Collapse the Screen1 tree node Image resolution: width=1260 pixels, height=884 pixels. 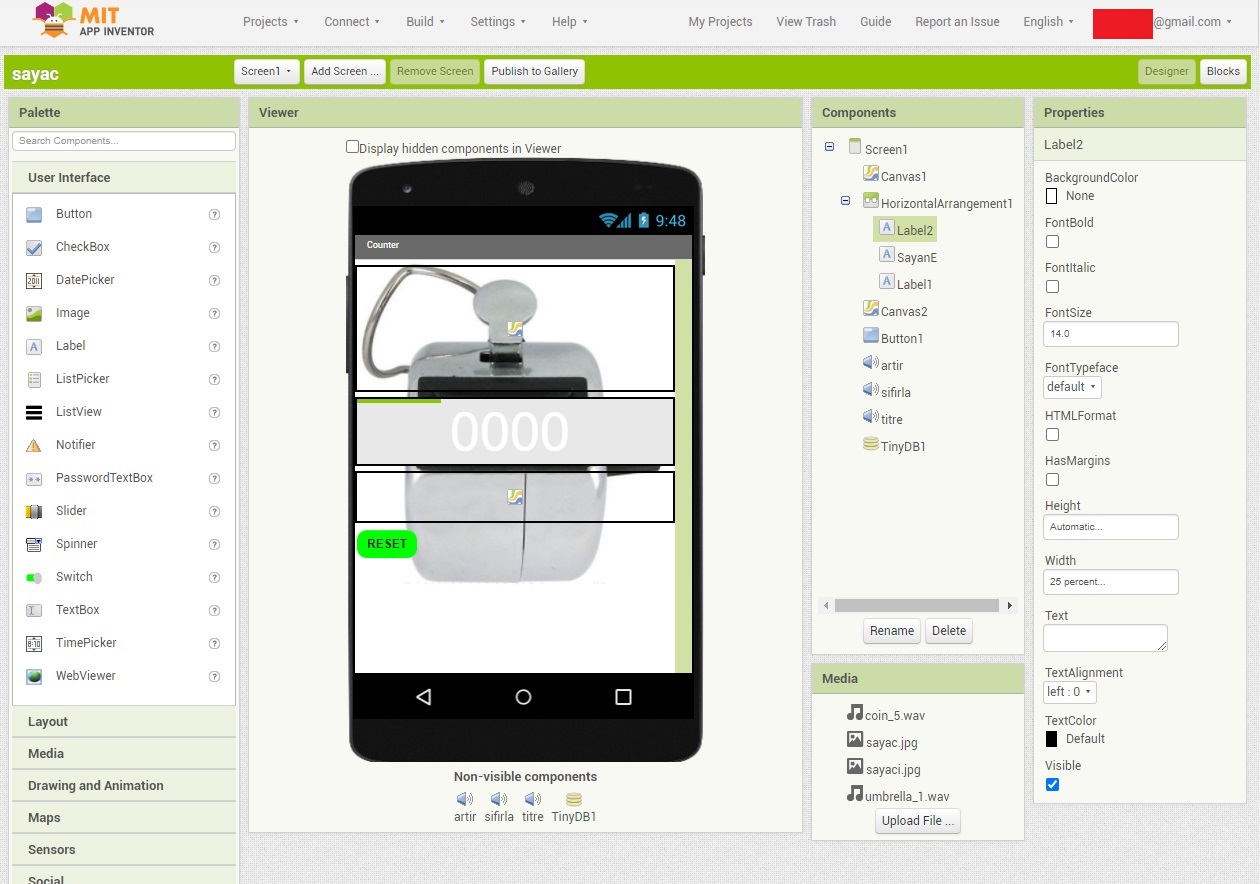(830, 147)
